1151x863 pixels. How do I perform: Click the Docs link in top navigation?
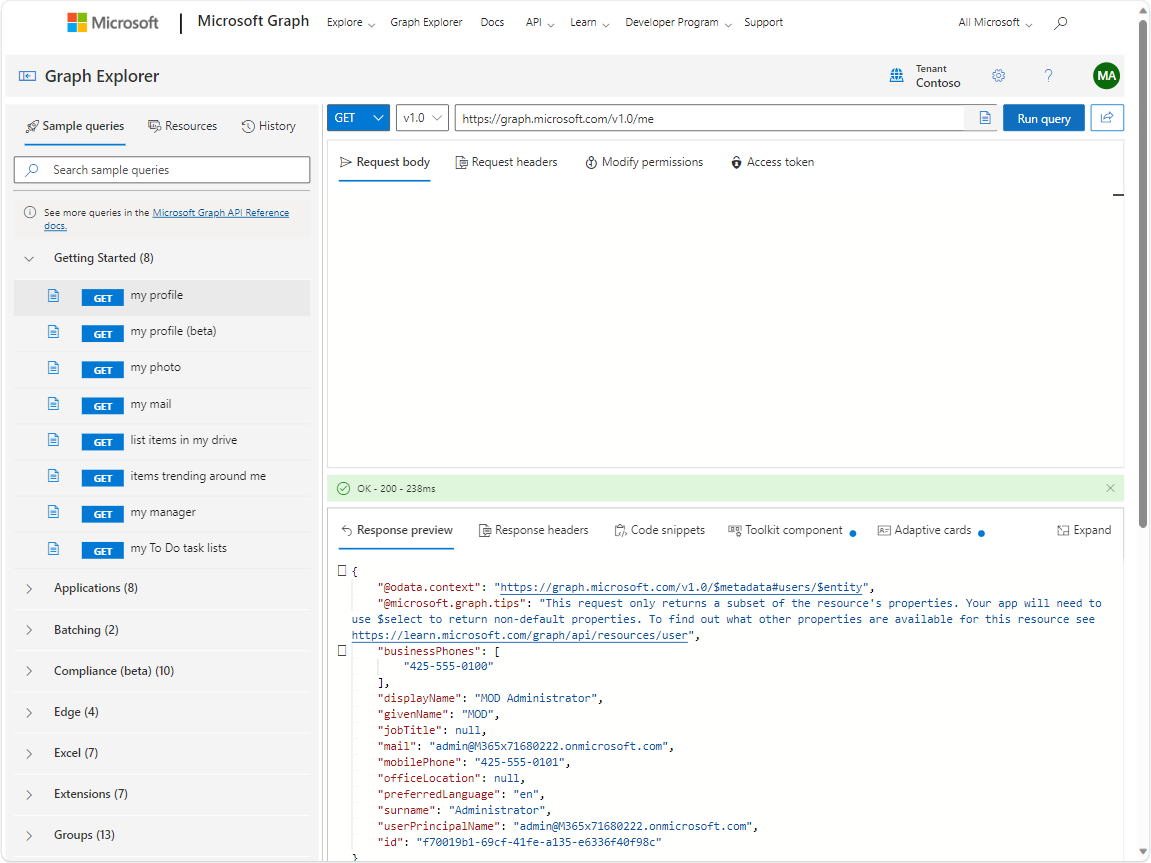[x=493, y=23]
